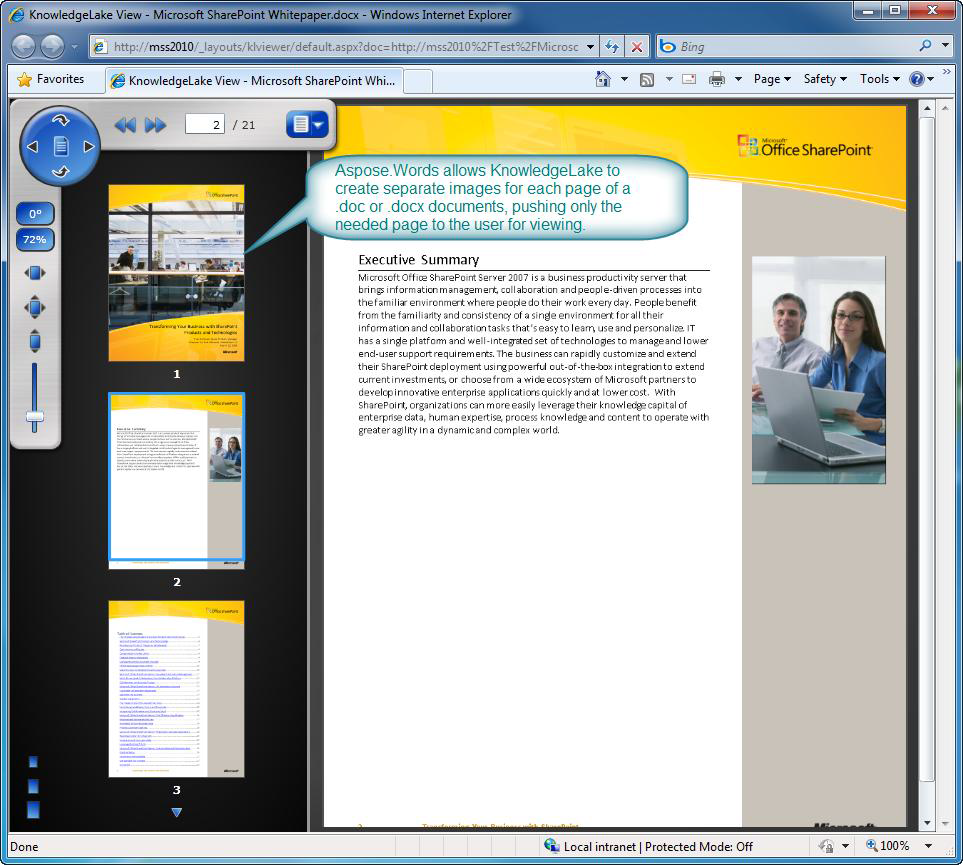
Task: Open Print options dropdown arrow
Action: (738, 79)
